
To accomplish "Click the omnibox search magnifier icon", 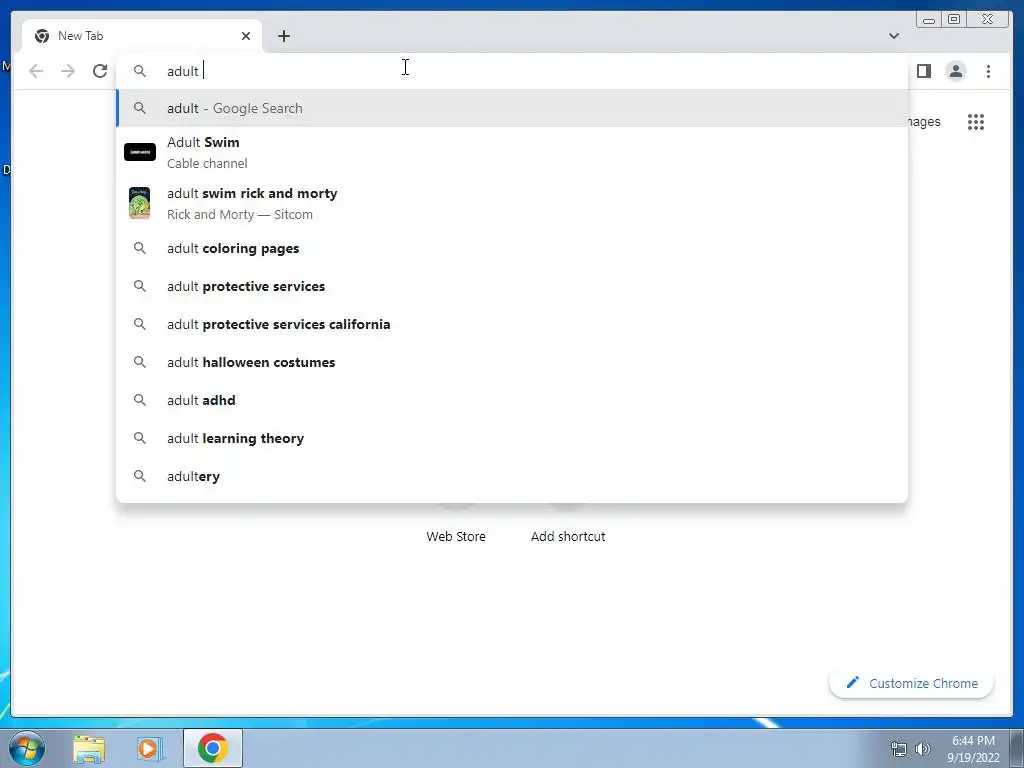I will tap(140, 71).
